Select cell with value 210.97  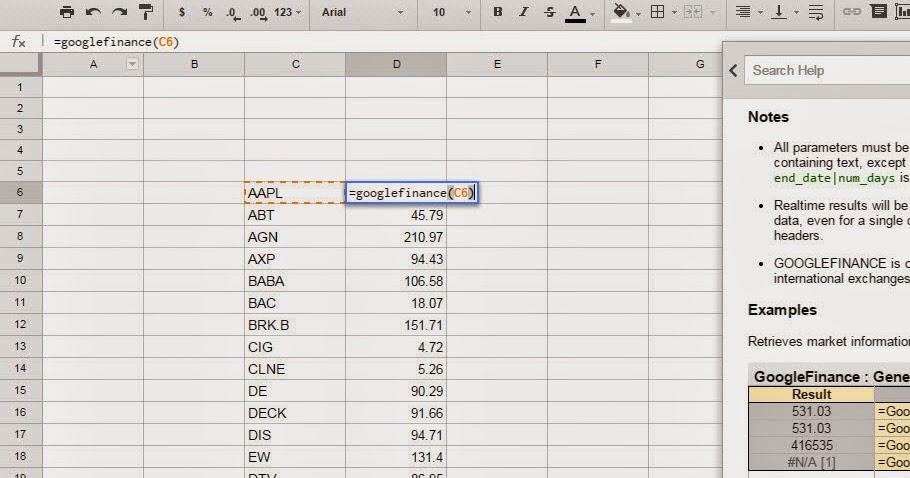[x=396, y=237]
